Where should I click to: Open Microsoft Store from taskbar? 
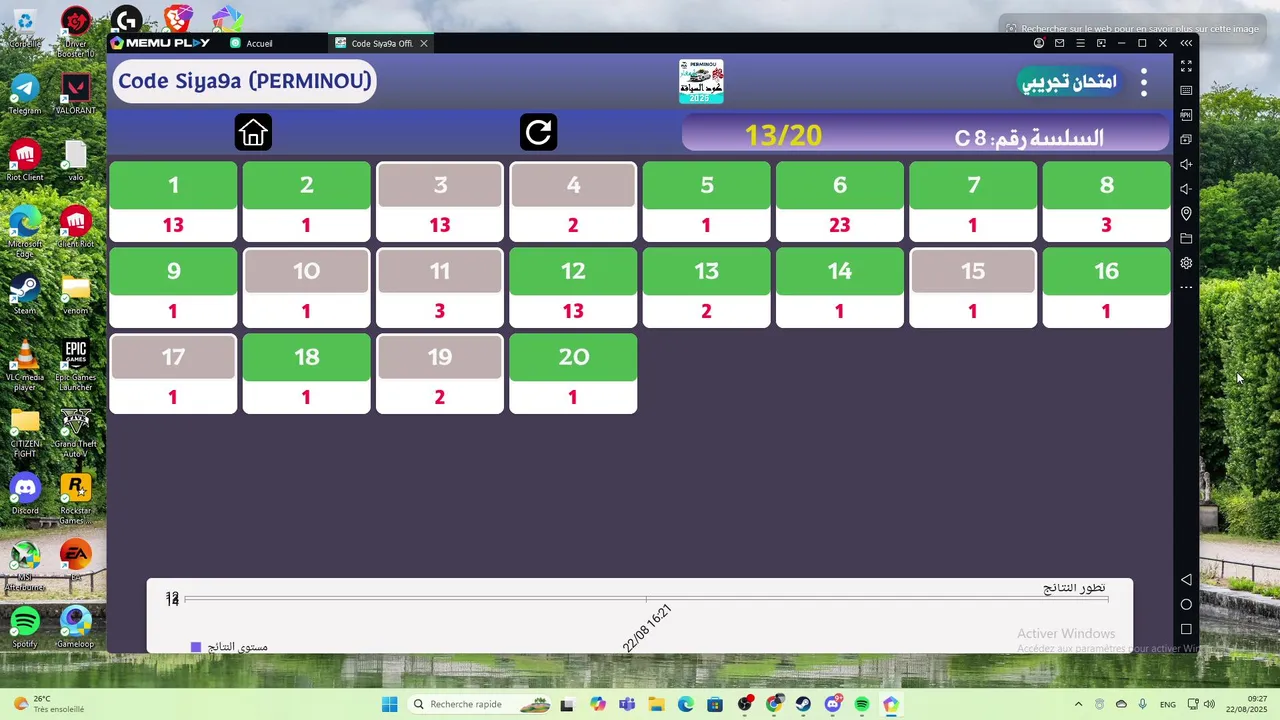pos(715,704)
